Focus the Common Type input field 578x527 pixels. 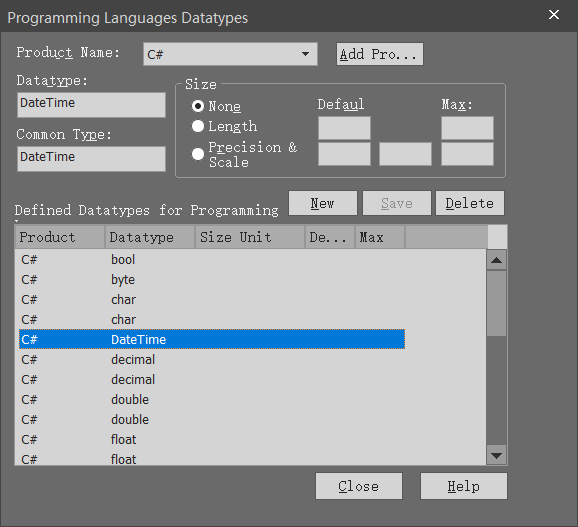91,159
